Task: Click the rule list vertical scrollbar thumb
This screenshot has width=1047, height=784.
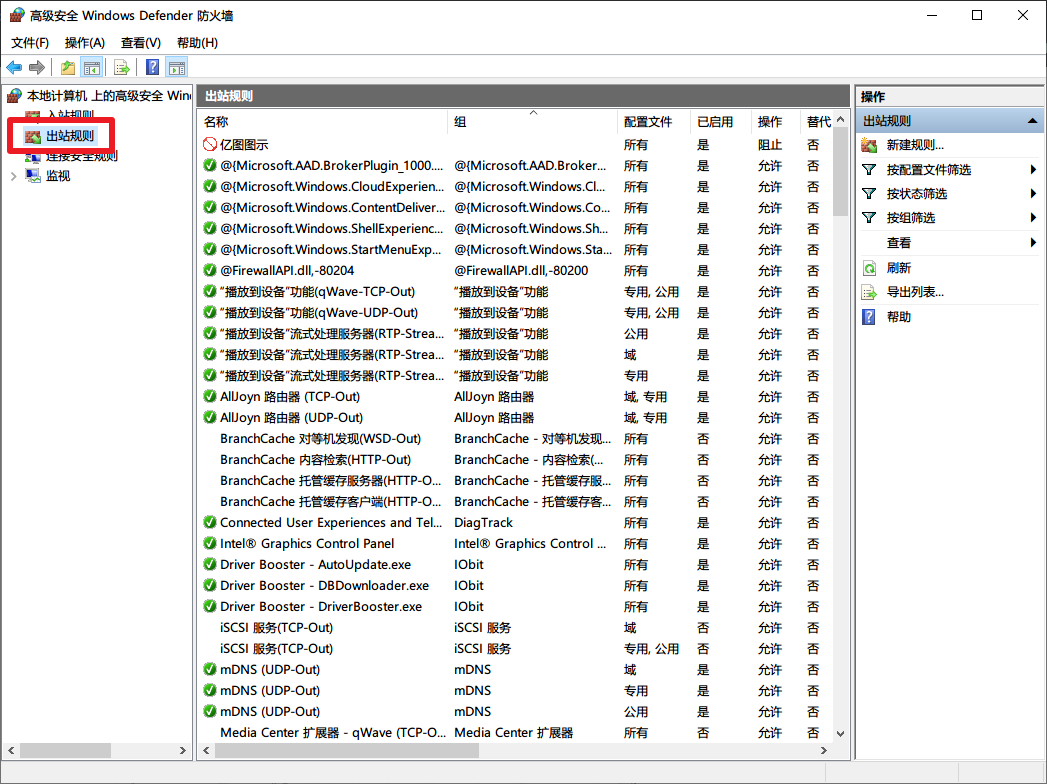Action: 840,172
